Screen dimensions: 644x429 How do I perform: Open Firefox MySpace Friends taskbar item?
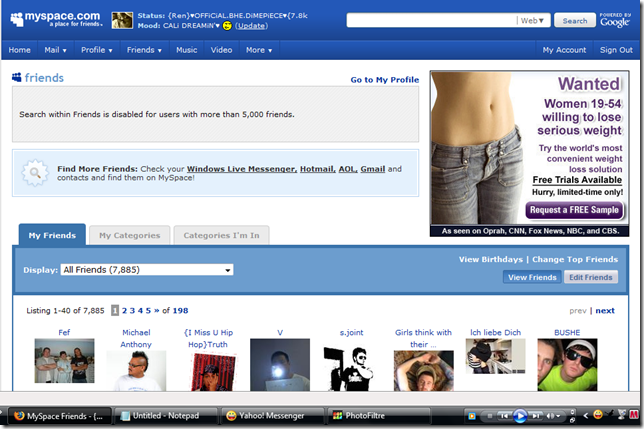coord(60,416)
